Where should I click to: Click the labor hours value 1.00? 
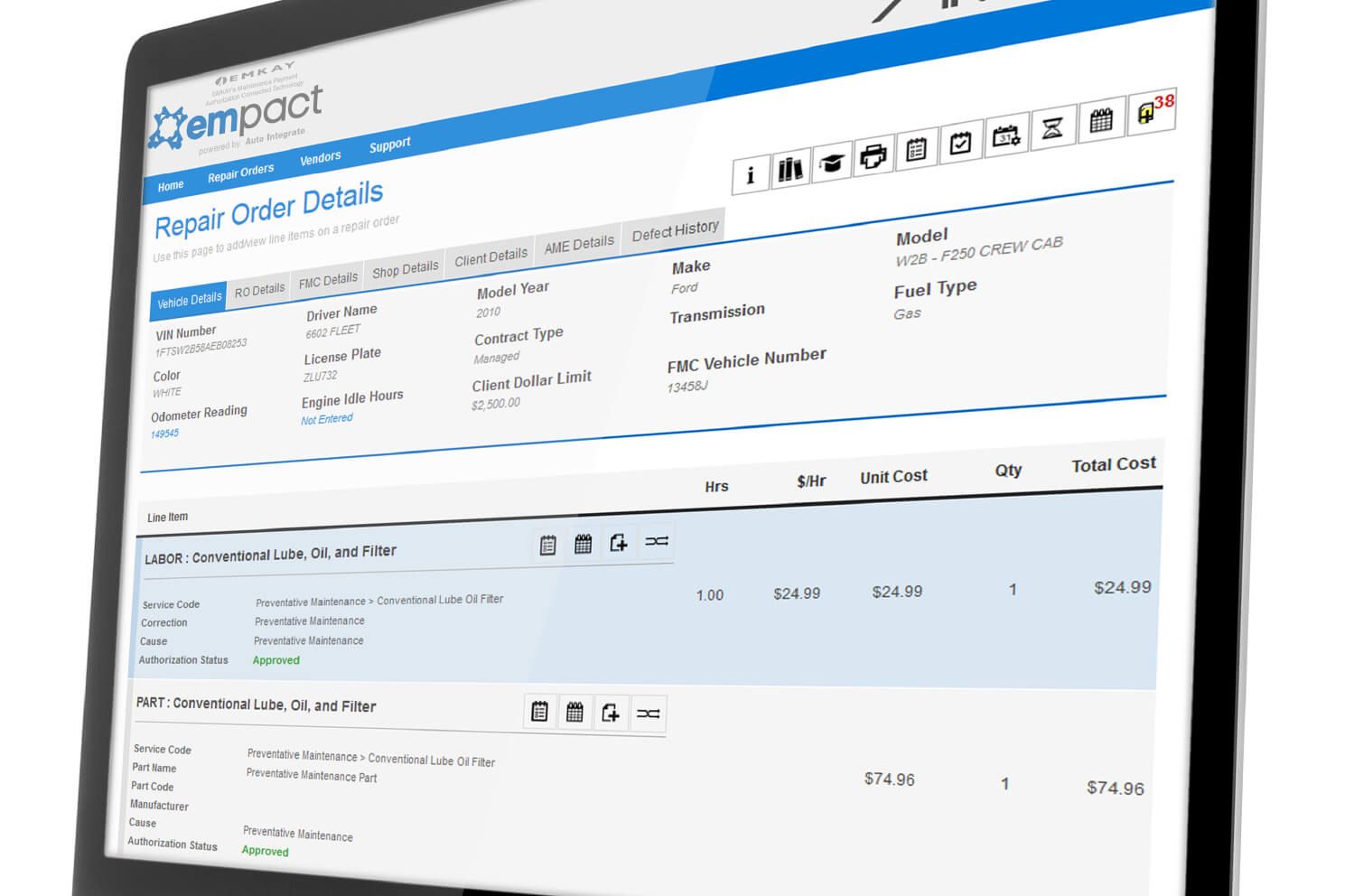click(x=710, y=595)
